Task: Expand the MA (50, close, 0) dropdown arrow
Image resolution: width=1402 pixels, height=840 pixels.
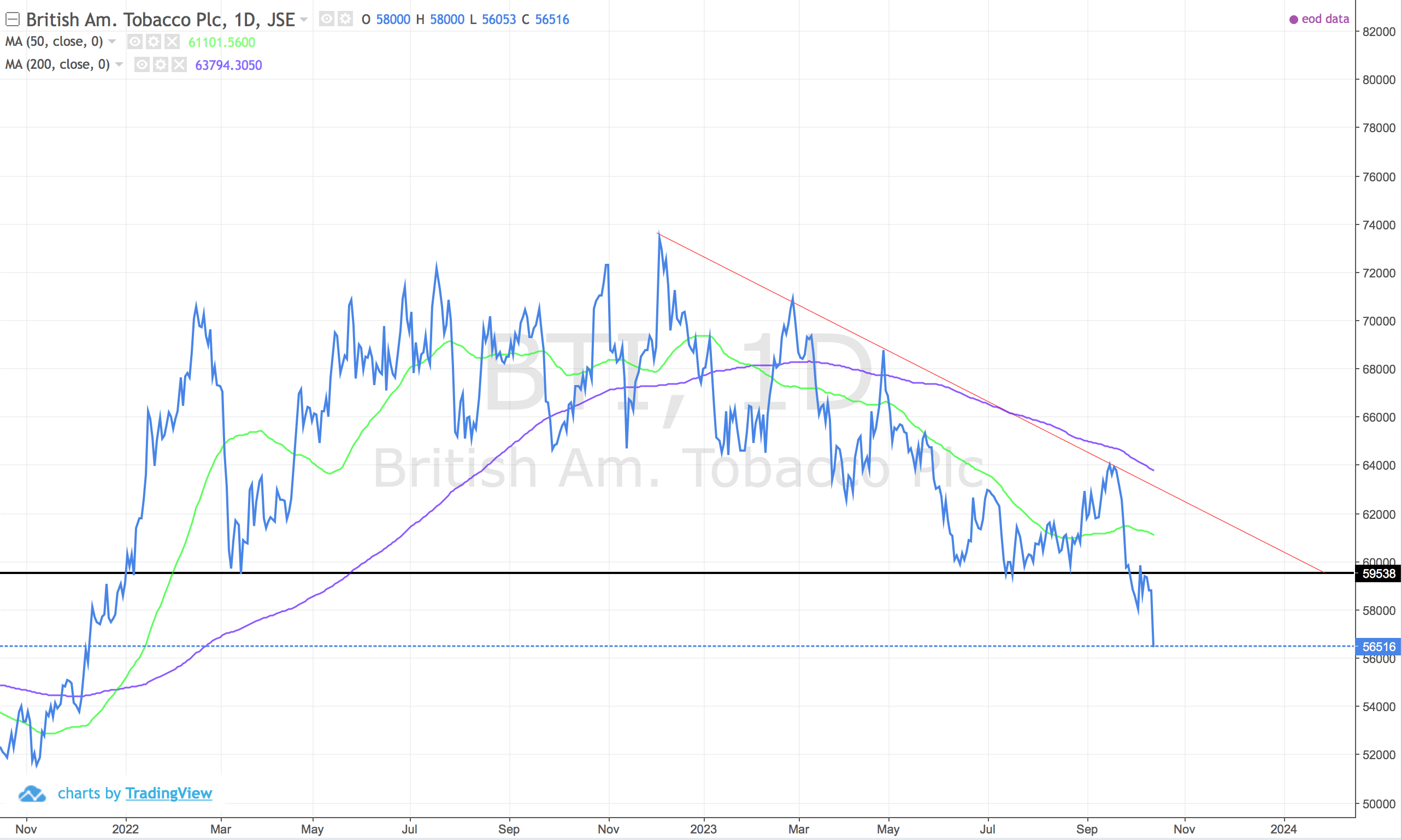Action: pos(112,42)
